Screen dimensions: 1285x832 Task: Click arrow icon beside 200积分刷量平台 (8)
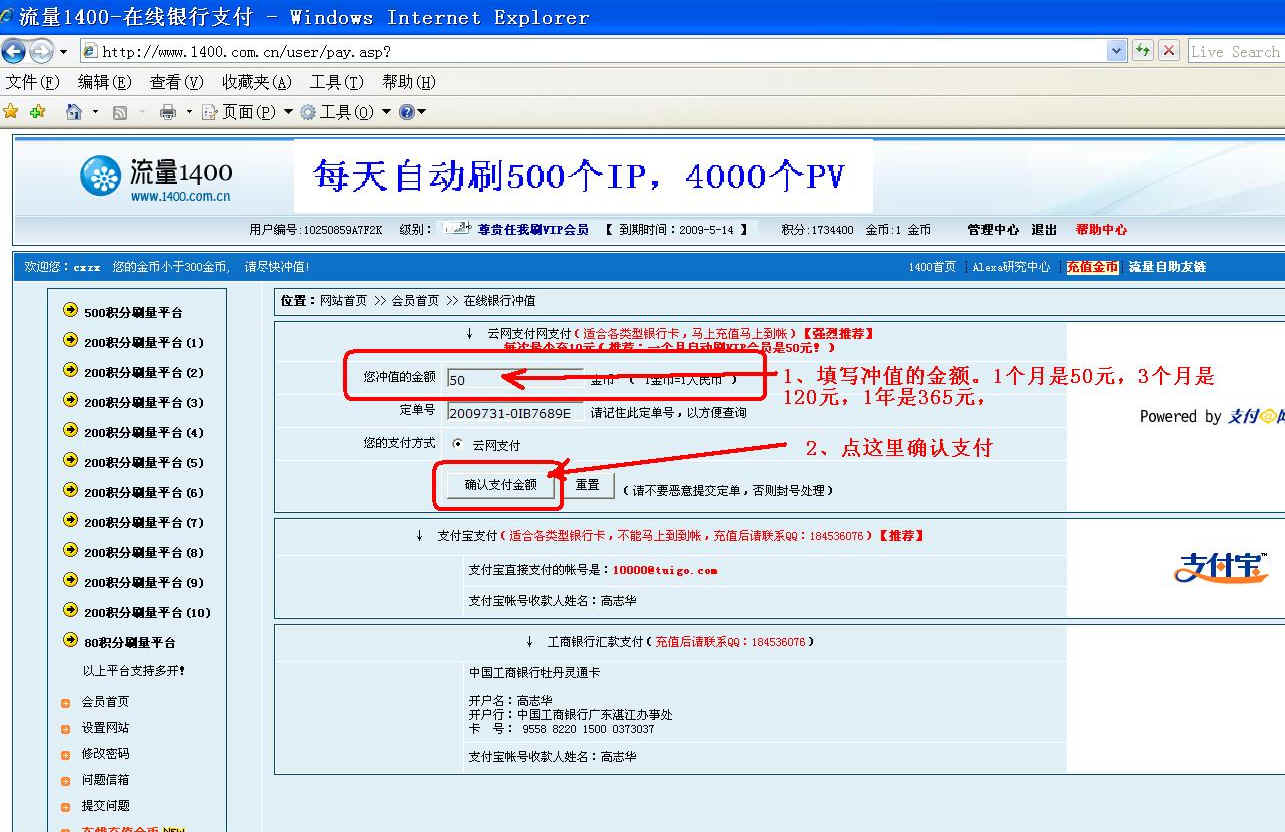coord(70,550)
